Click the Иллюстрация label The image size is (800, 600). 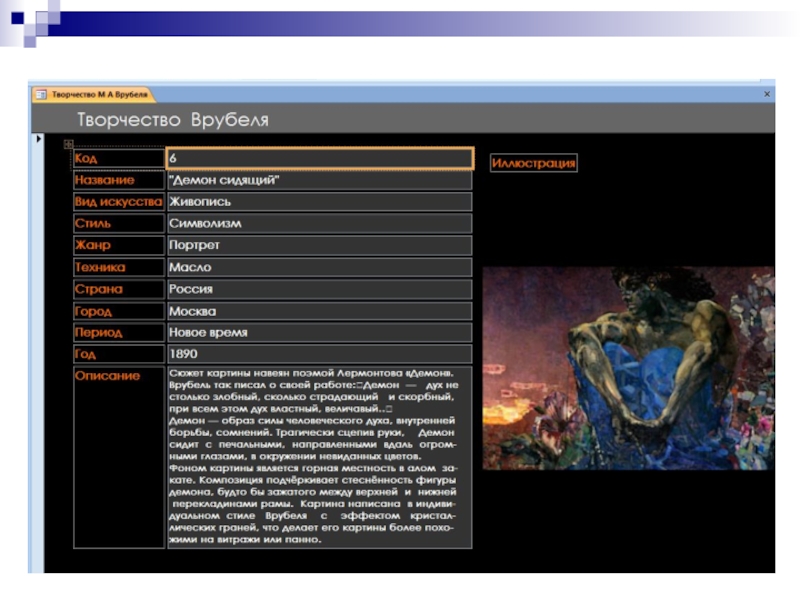pyautogui.click(x=533, y=163)
